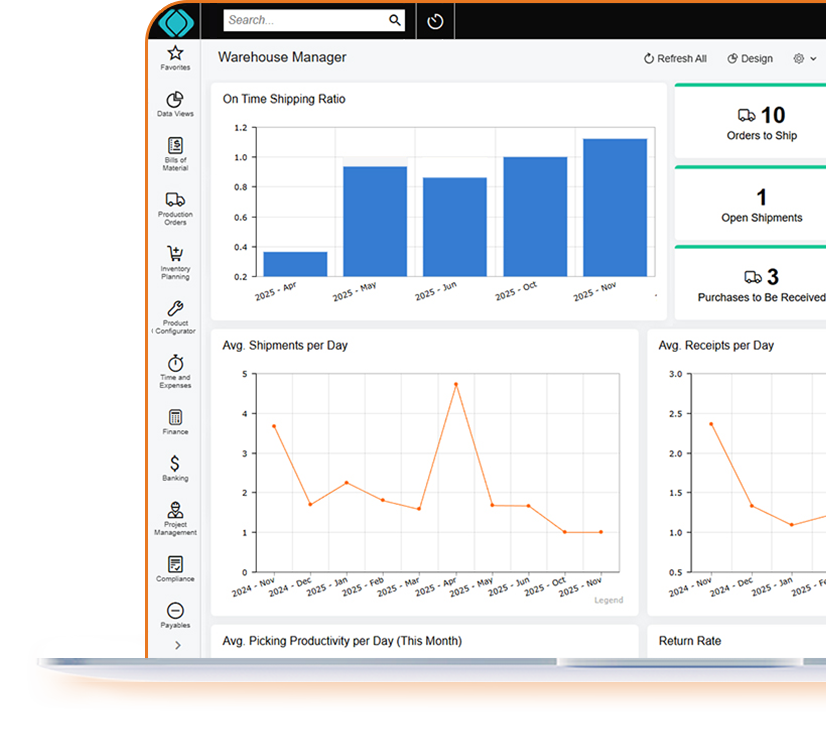826x732 pixels.
Task: Open the Data Views section
Action: click(174, 101)
